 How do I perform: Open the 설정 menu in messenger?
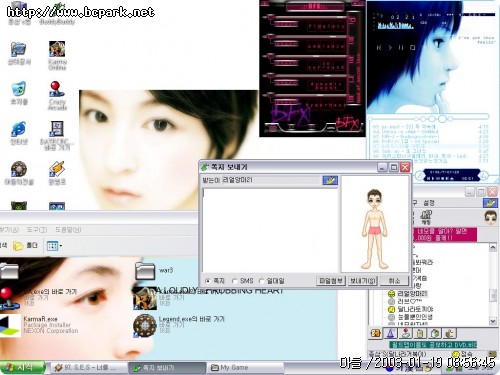click(429, 203)
